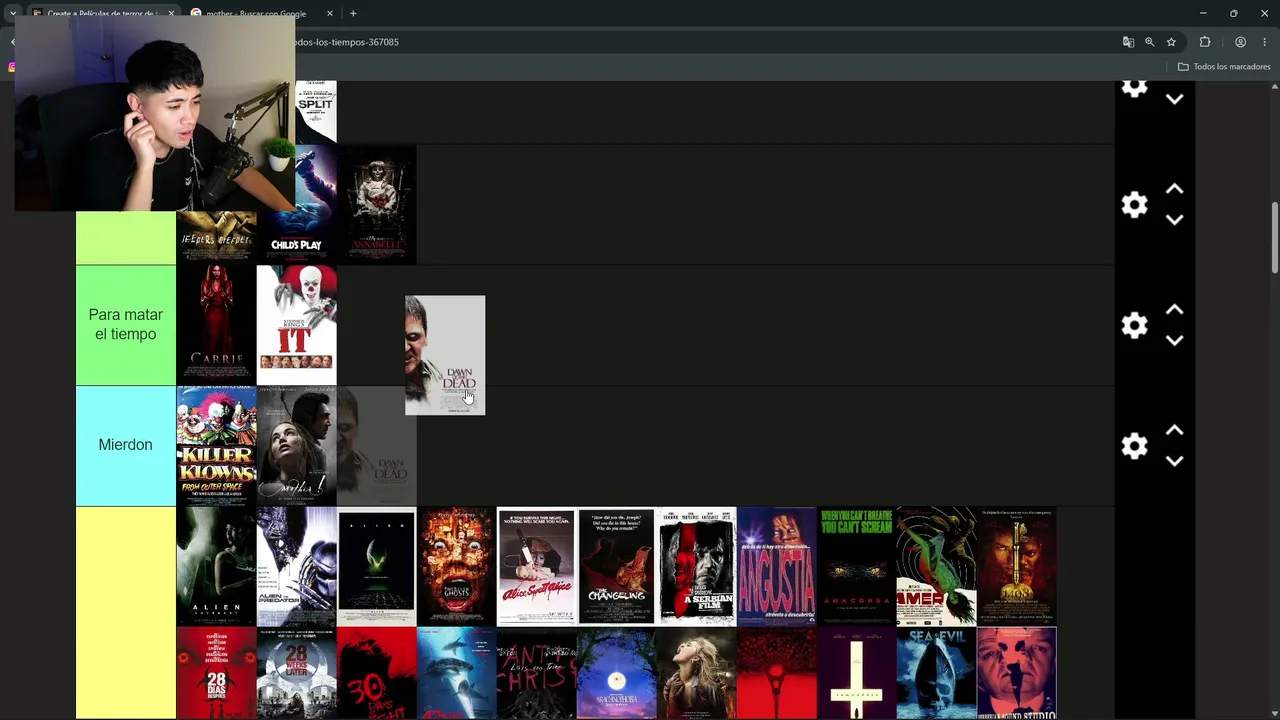
Task: Move the Split poster row down
Action: point(1175,99)
